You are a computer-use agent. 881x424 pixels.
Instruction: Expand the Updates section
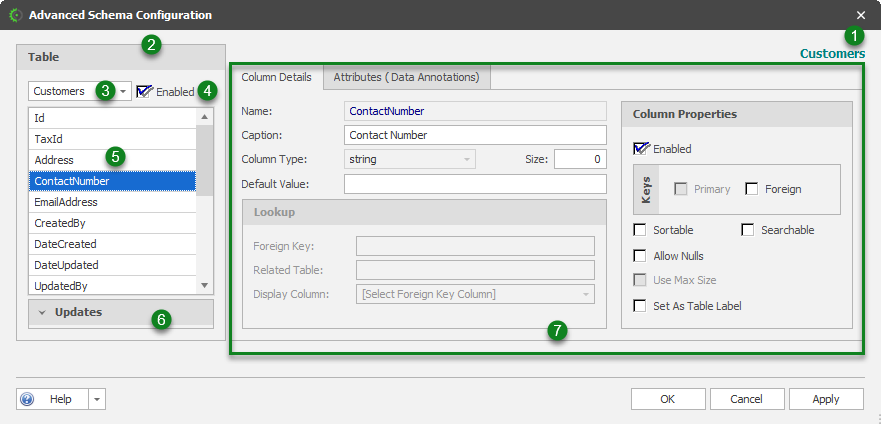pos(43,313)
